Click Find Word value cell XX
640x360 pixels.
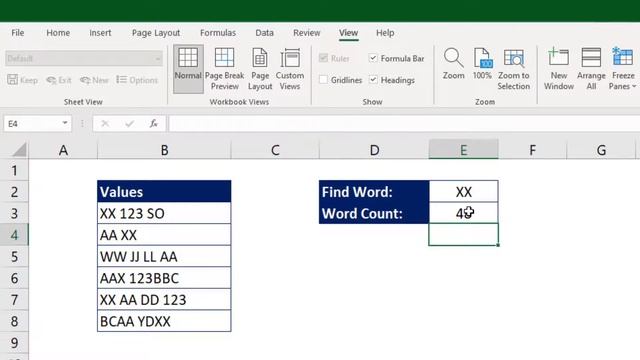464,191
